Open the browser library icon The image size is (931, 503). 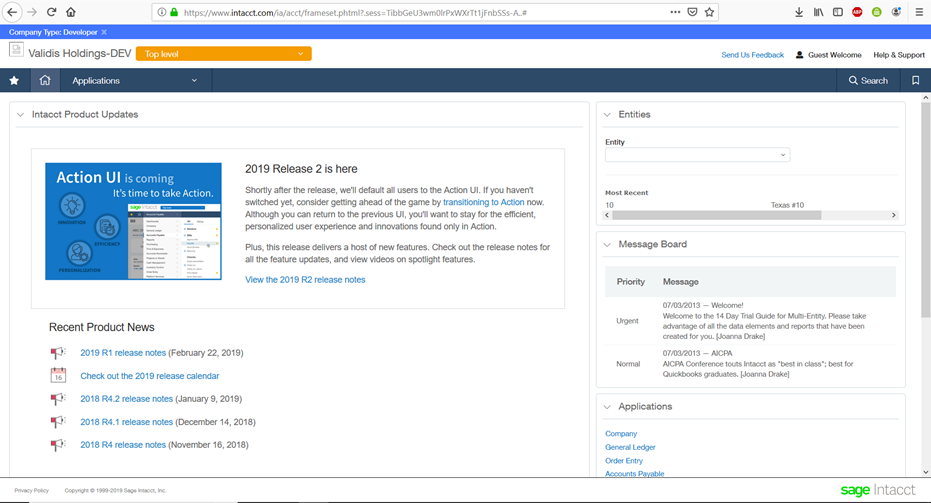point(818,12)
